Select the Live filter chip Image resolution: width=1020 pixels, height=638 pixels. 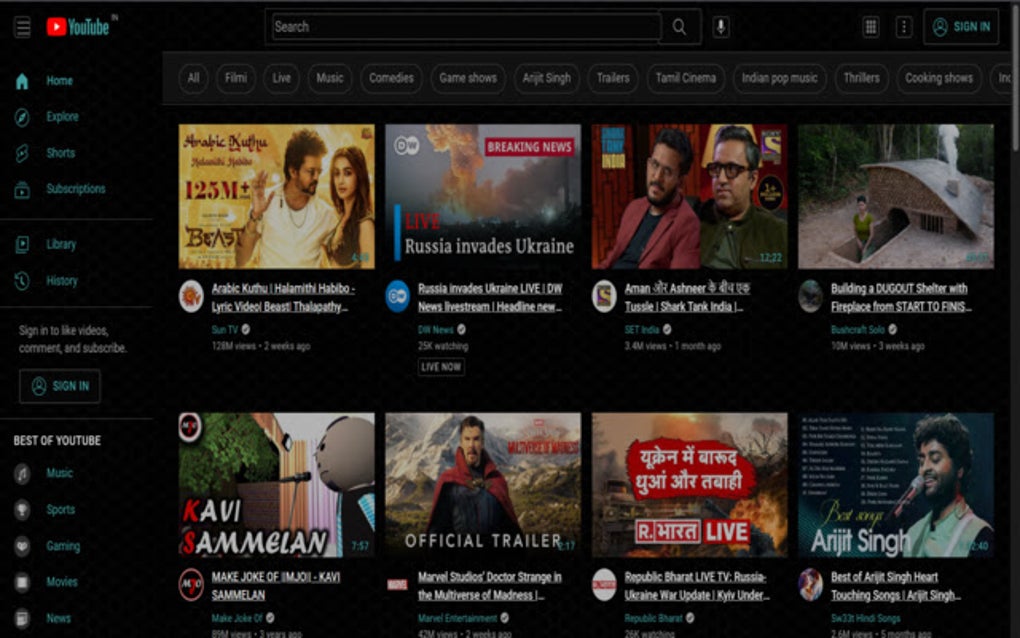[281, 78]
